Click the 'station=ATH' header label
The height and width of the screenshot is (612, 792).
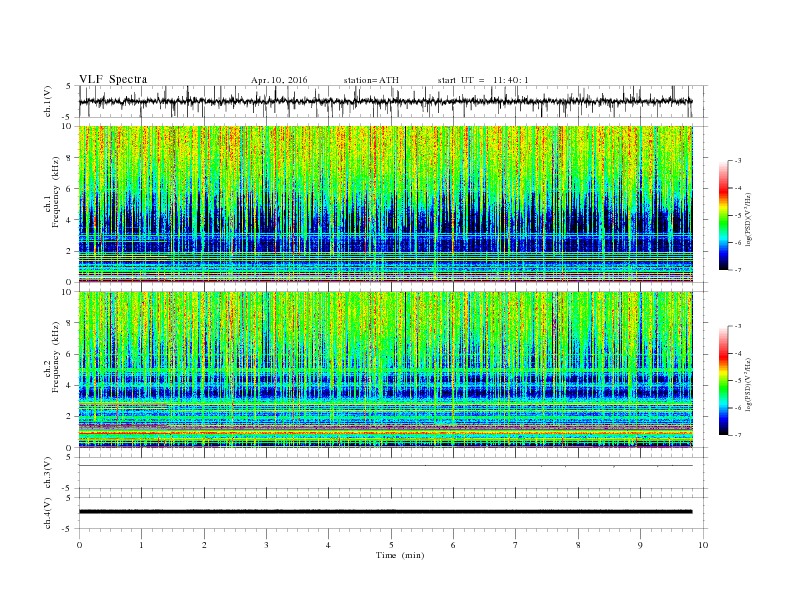point(371,80)
